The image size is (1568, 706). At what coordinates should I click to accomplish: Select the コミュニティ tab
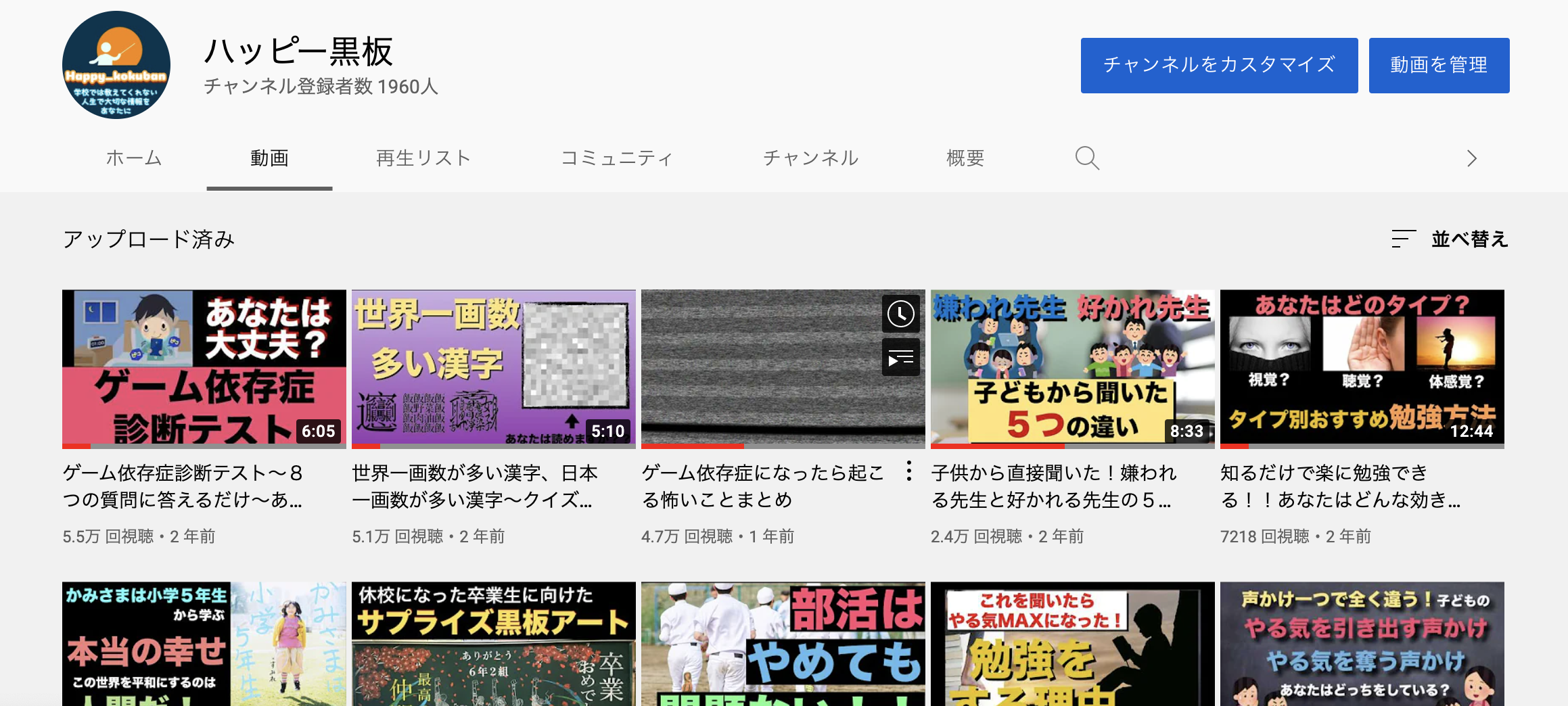[617, 158]
